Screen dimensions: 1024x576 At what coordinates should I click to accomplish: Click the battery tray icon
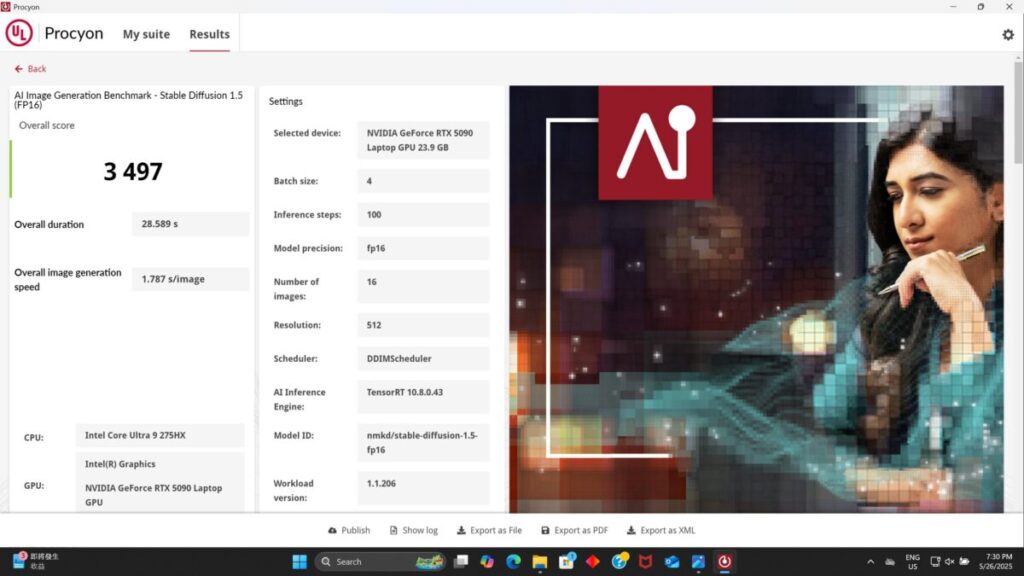tap(965, 562)
